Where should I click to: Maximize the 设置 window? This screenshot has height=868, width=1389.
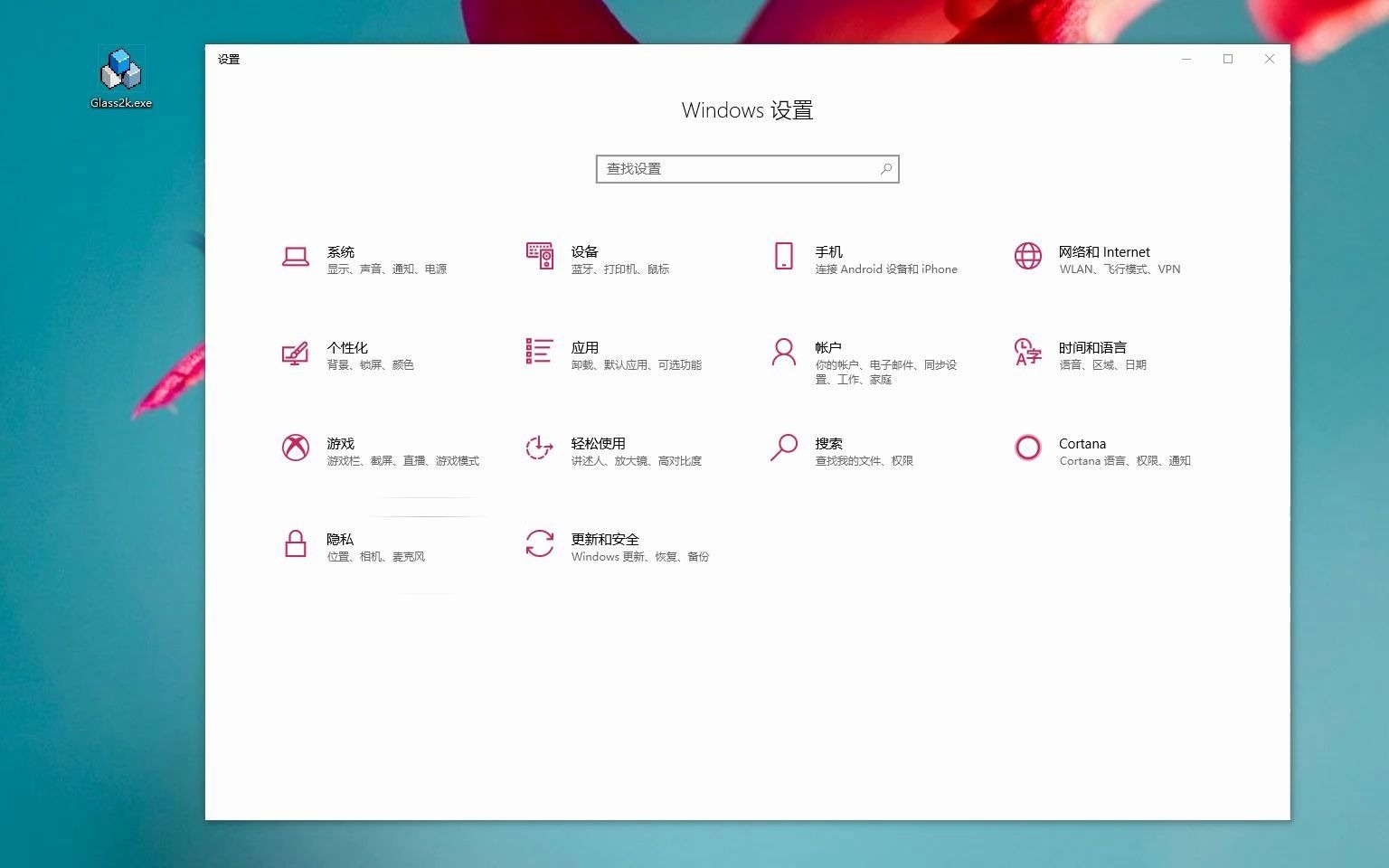coord(1228,59)
